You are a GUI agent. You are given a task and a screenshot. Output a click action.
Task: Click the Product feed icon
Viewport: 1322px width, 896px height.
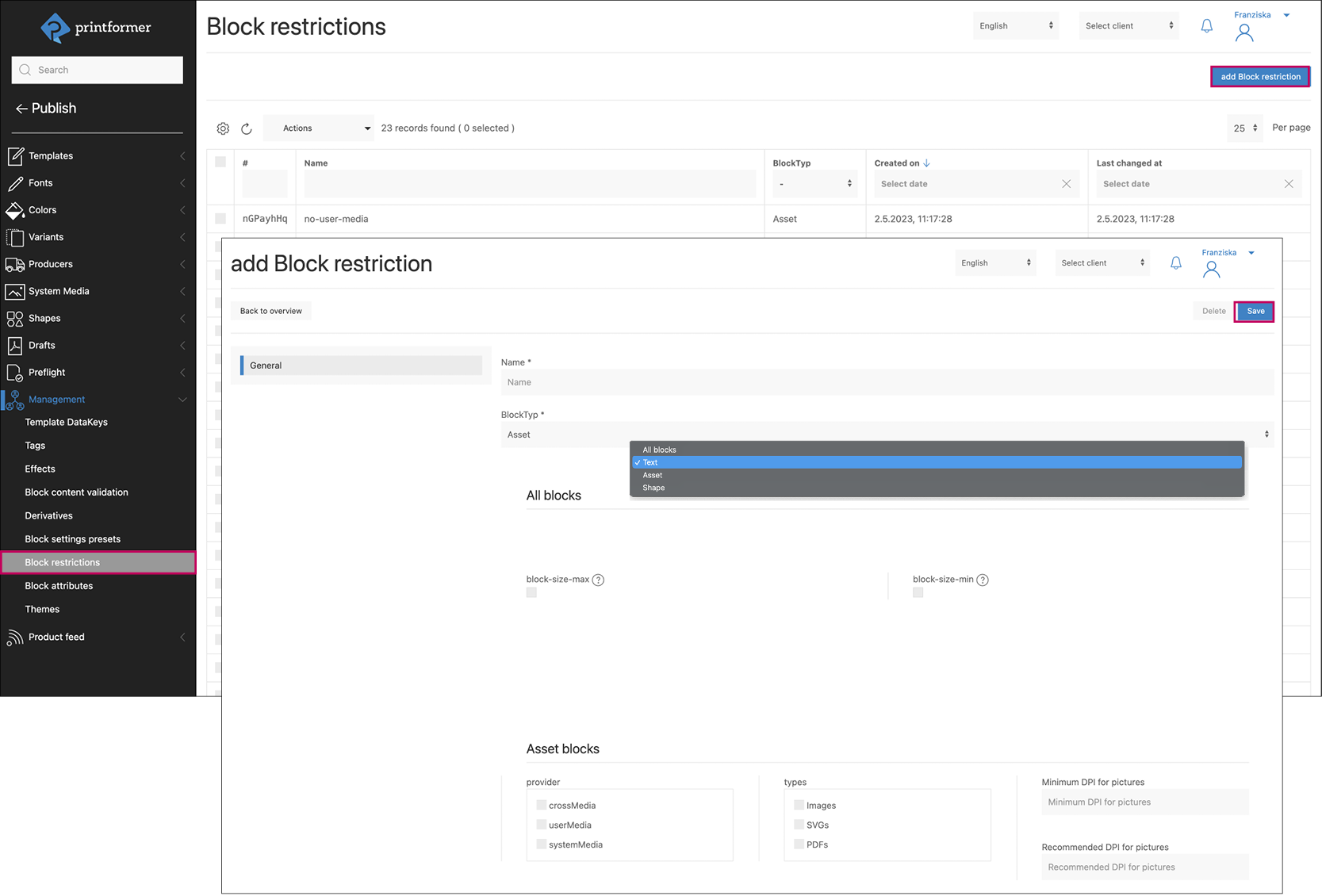click(15, 638)
